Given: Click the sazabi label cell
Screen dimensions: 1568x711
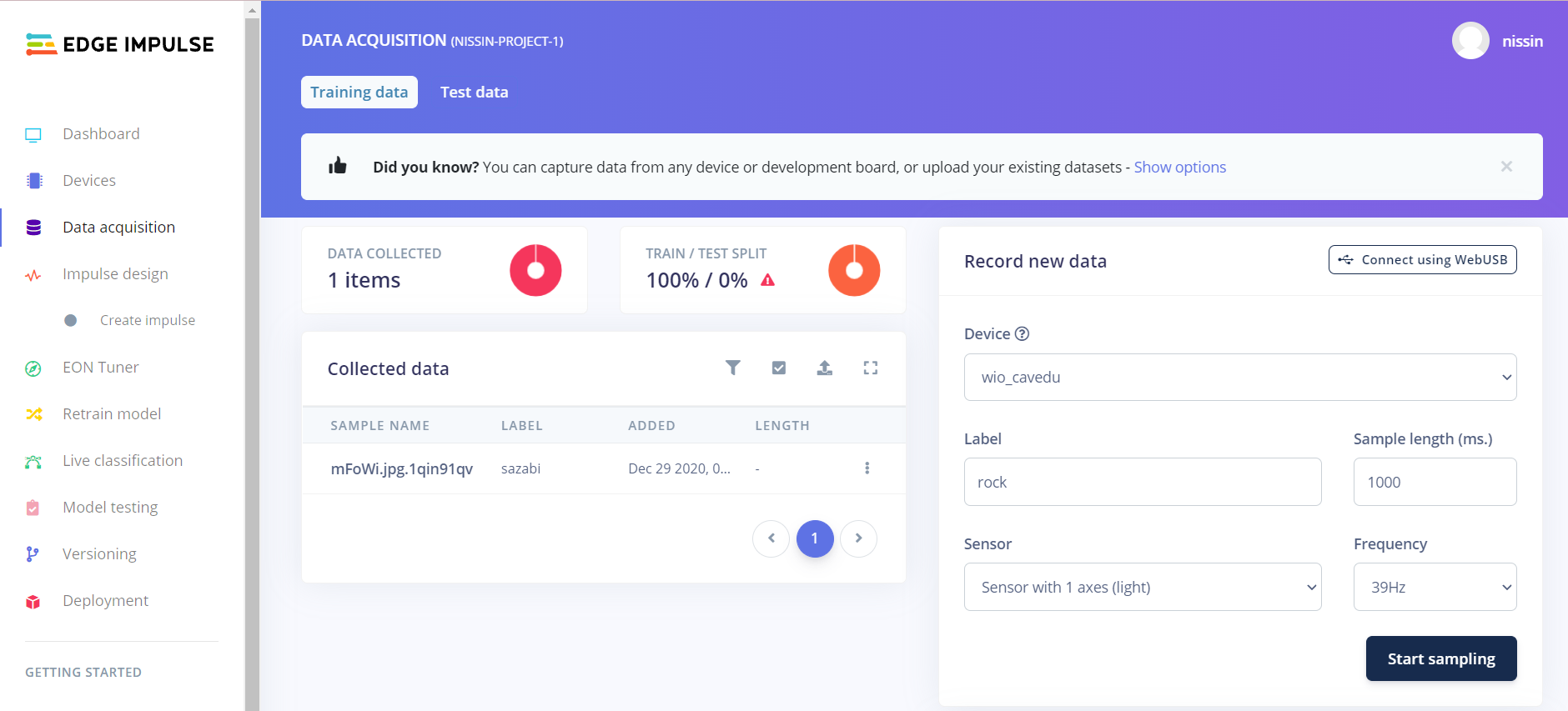Looking at the screenshot, I should [x=521, y=469].
